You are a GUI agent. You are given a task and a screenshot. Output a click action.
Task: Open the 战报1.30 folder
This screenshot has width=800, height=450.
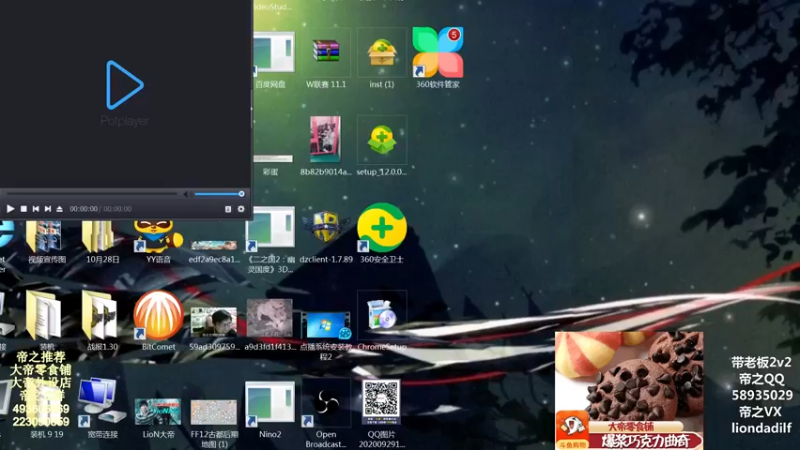102,321
